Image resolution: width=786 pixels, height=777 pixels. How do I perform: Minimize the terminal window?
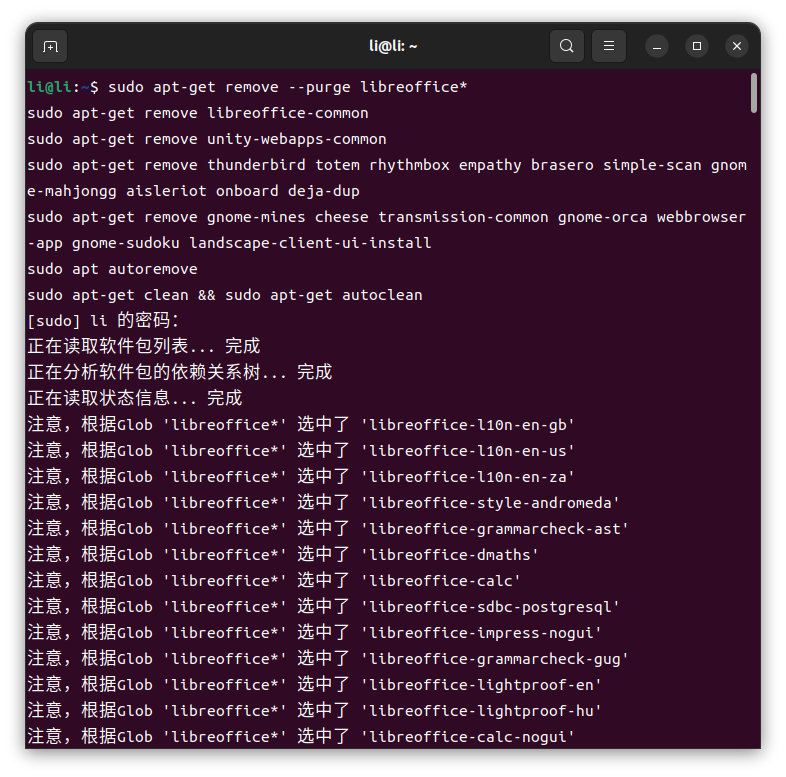(657, 47)
